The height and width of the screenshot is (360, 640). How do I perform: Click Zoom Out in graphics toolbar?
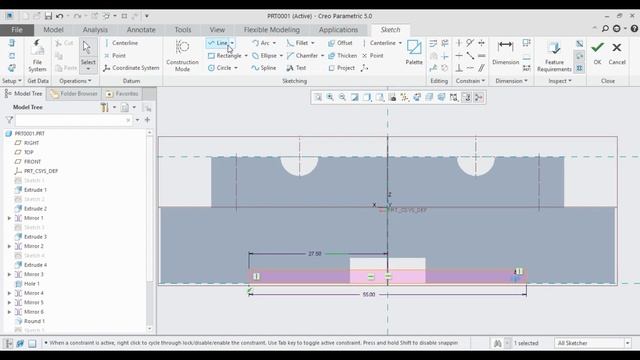click(342, 97)
